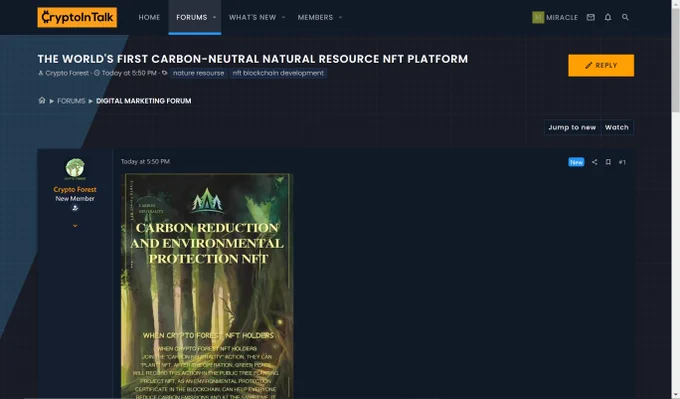Open the search magnifier icon

(625, 17)
